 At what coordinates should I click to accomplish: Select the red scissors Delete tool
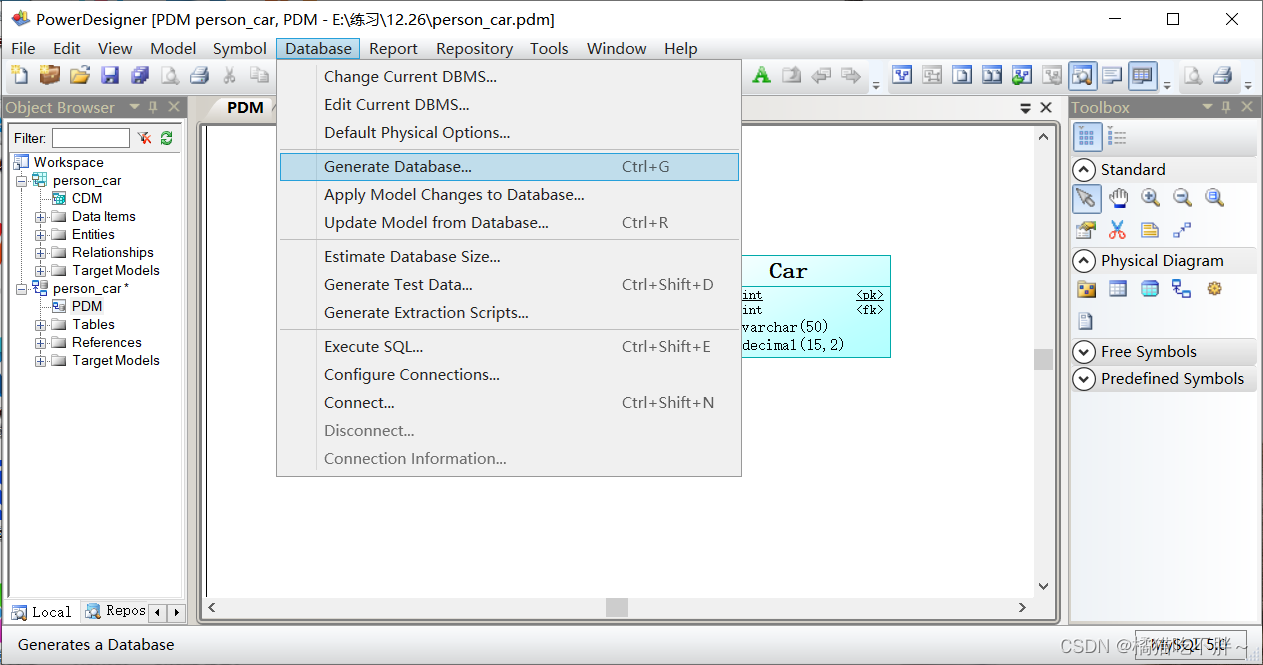click(1118, 230)
